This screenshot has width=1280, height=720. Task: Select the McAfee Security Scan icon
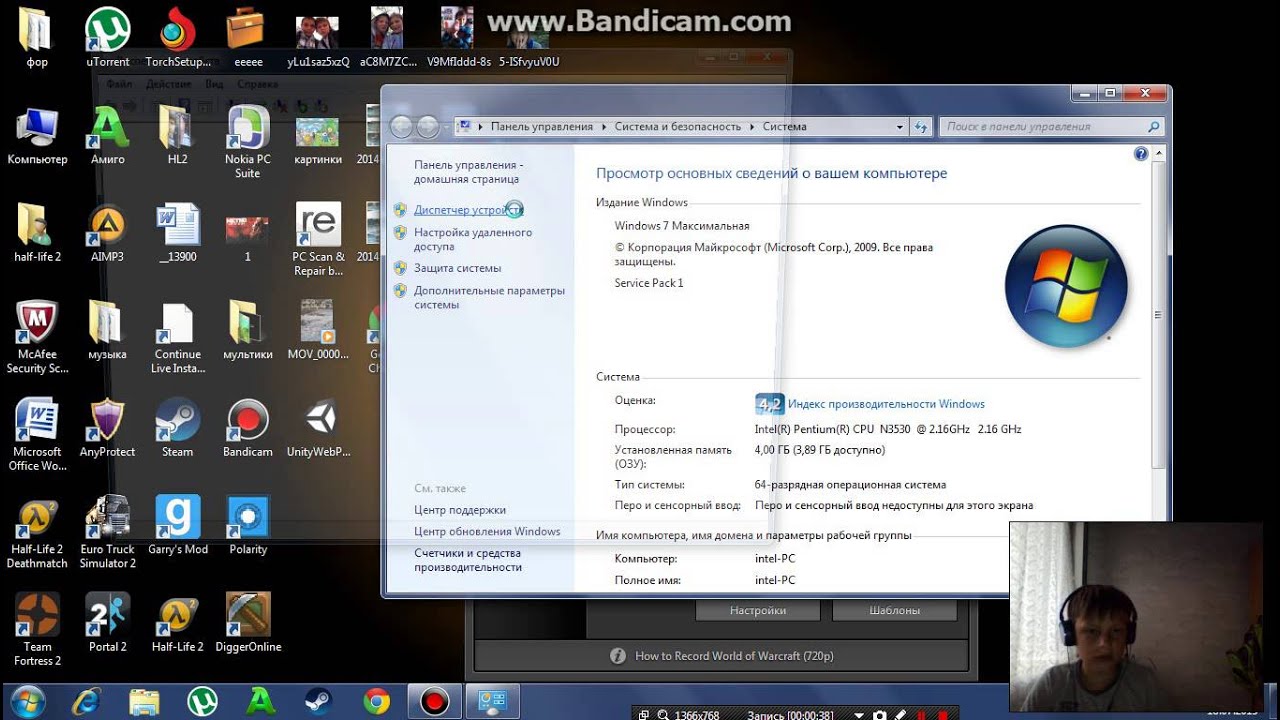[38, 338]
